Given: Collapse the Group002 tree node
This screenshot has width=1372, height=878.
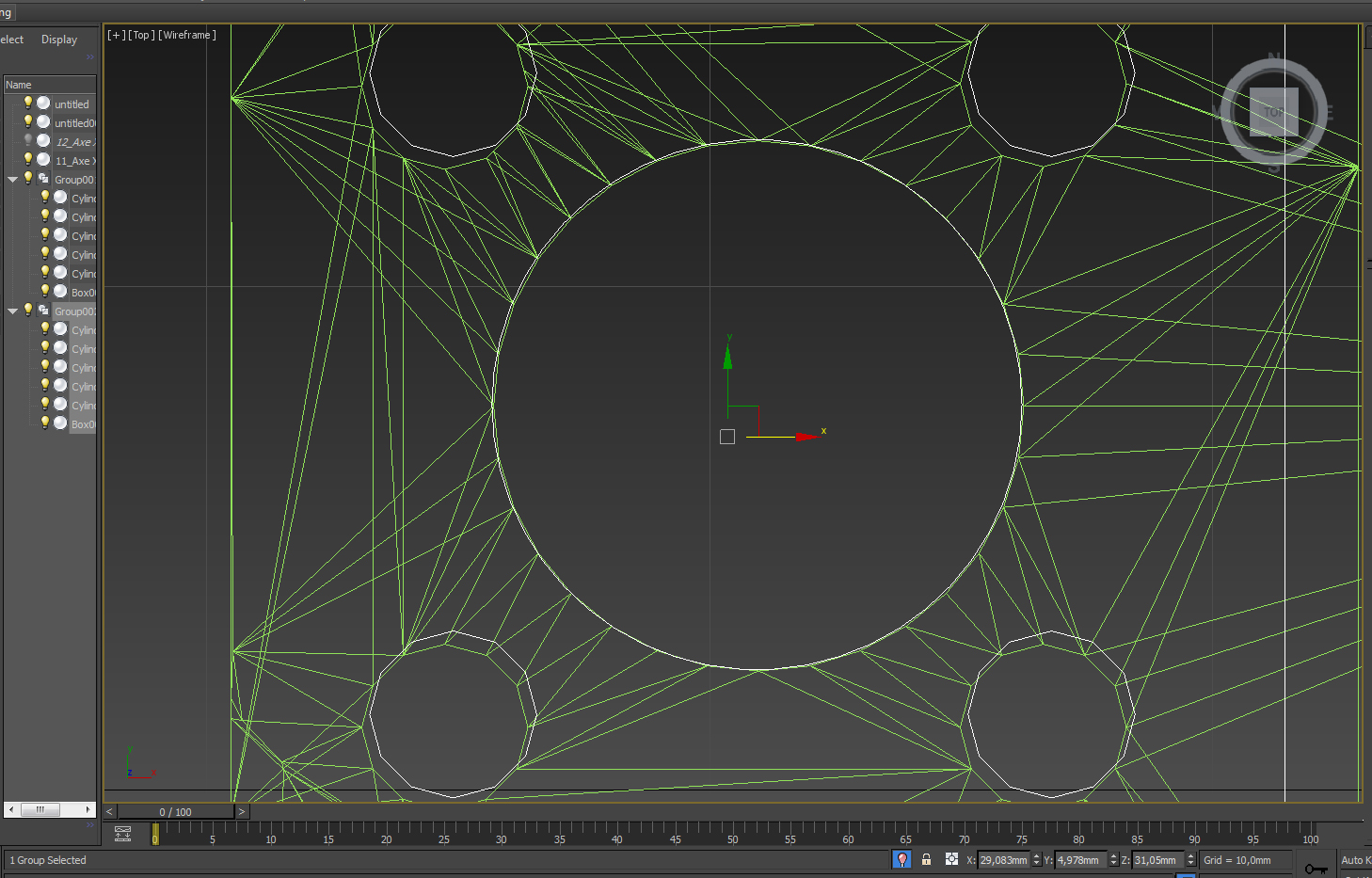Looking at the screenshot, I should 13,311.
